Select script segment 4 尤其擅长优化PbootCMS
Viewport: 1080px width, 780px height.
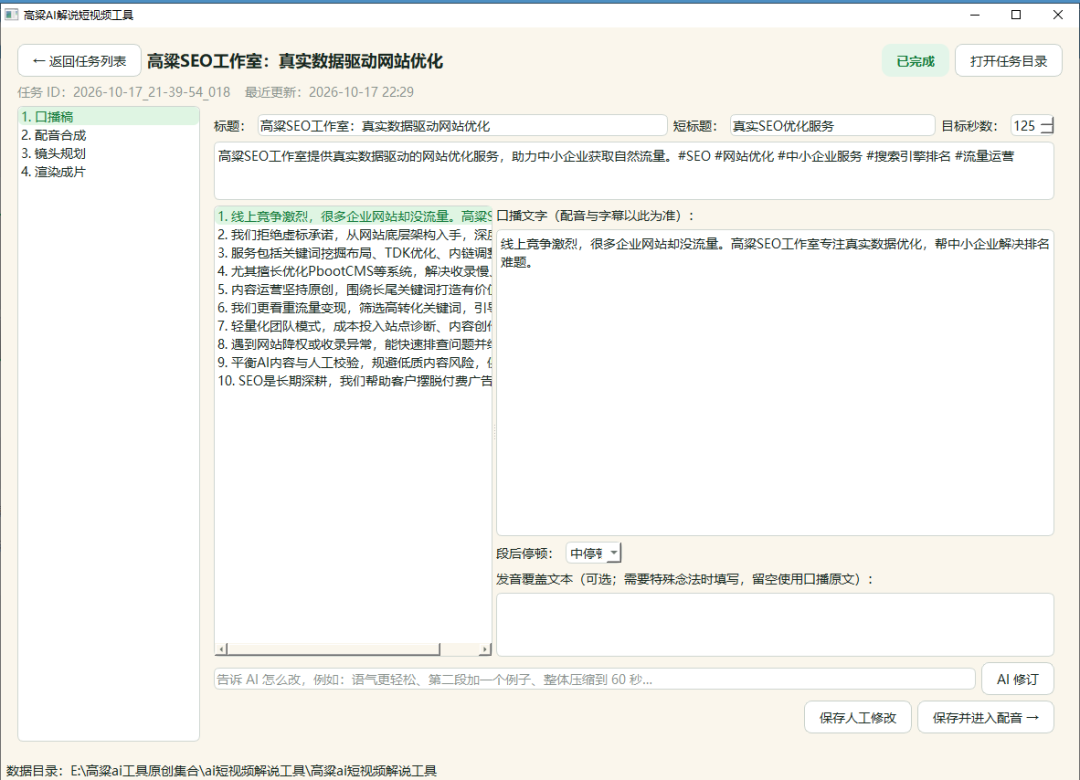coord(353,271)
